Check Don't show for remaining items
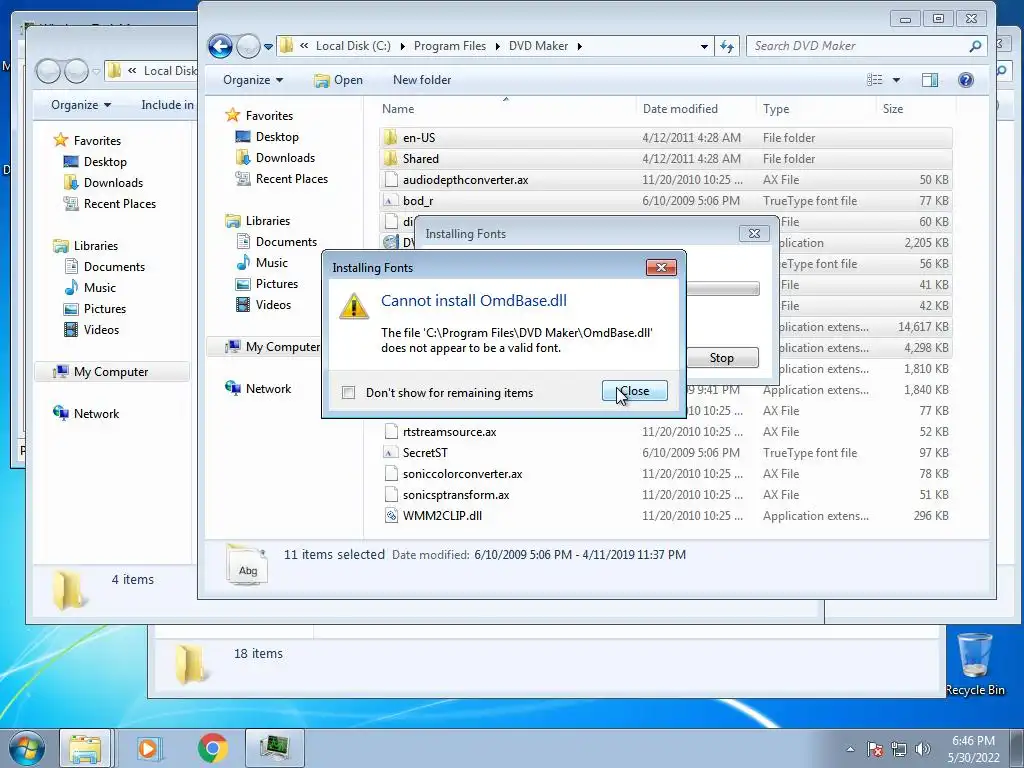This screenshot has height=768, width=1024. 349,392
